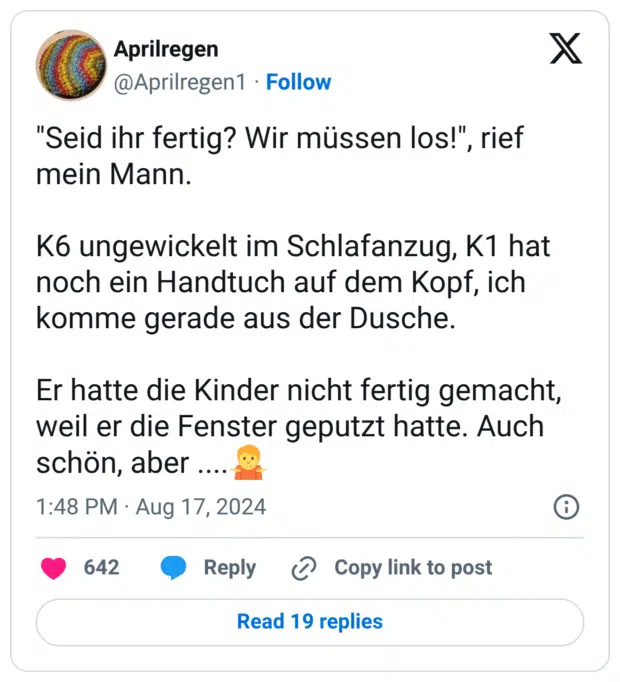Open Read 19 replies
The image size is (620, 682).
pos(310,622)
